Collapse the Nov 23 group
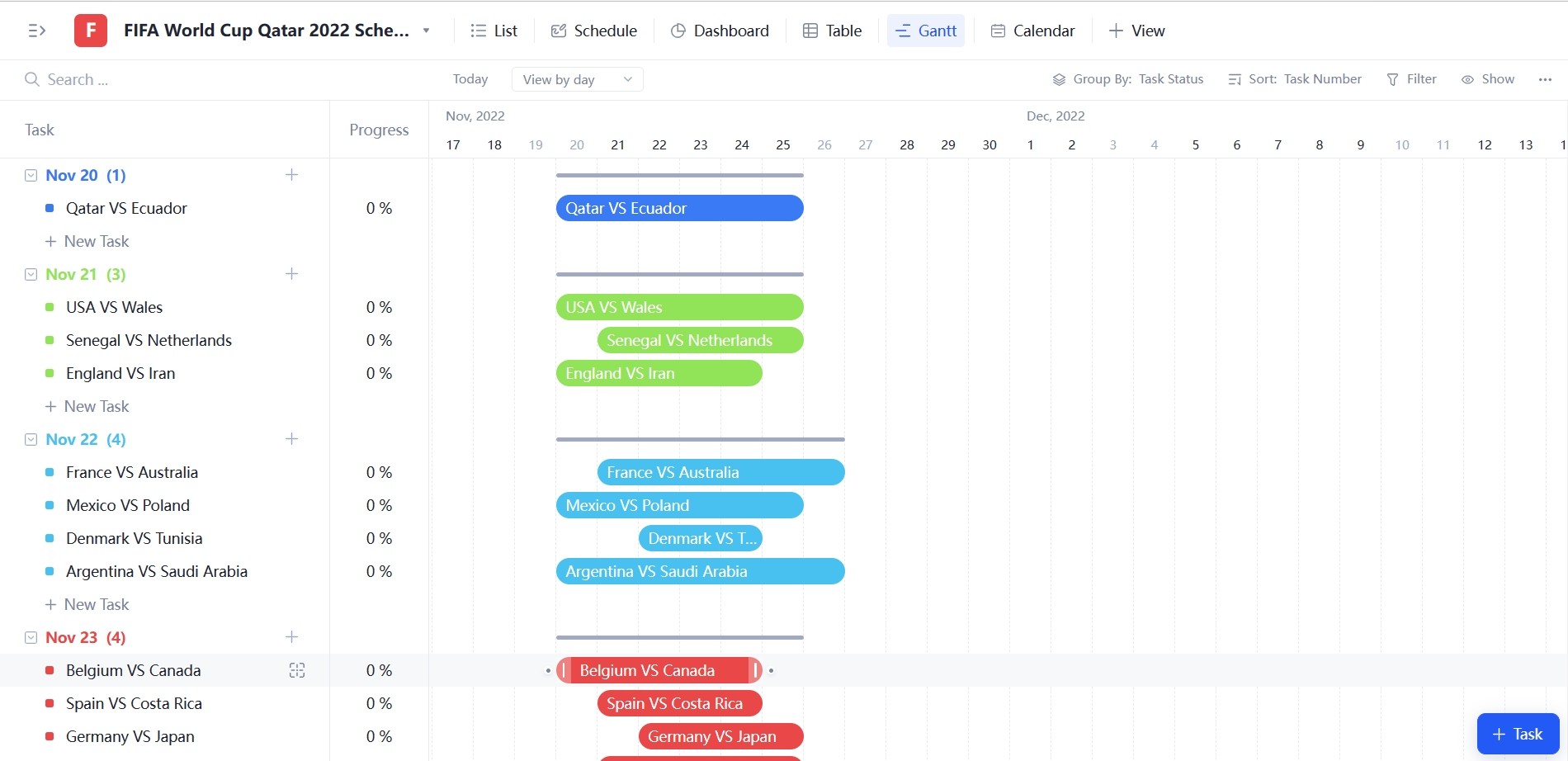 [31, 637]
